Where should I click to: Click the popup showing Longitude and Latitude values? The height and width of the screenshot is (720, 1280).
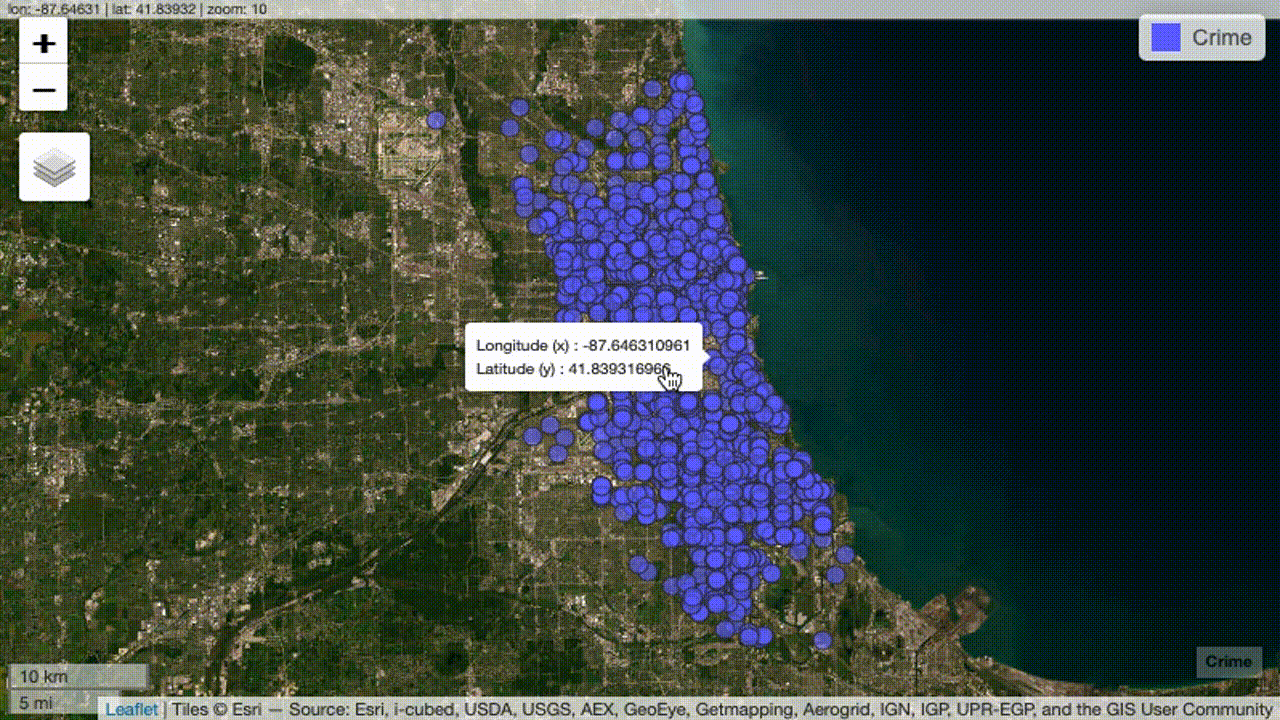[585, 357]
